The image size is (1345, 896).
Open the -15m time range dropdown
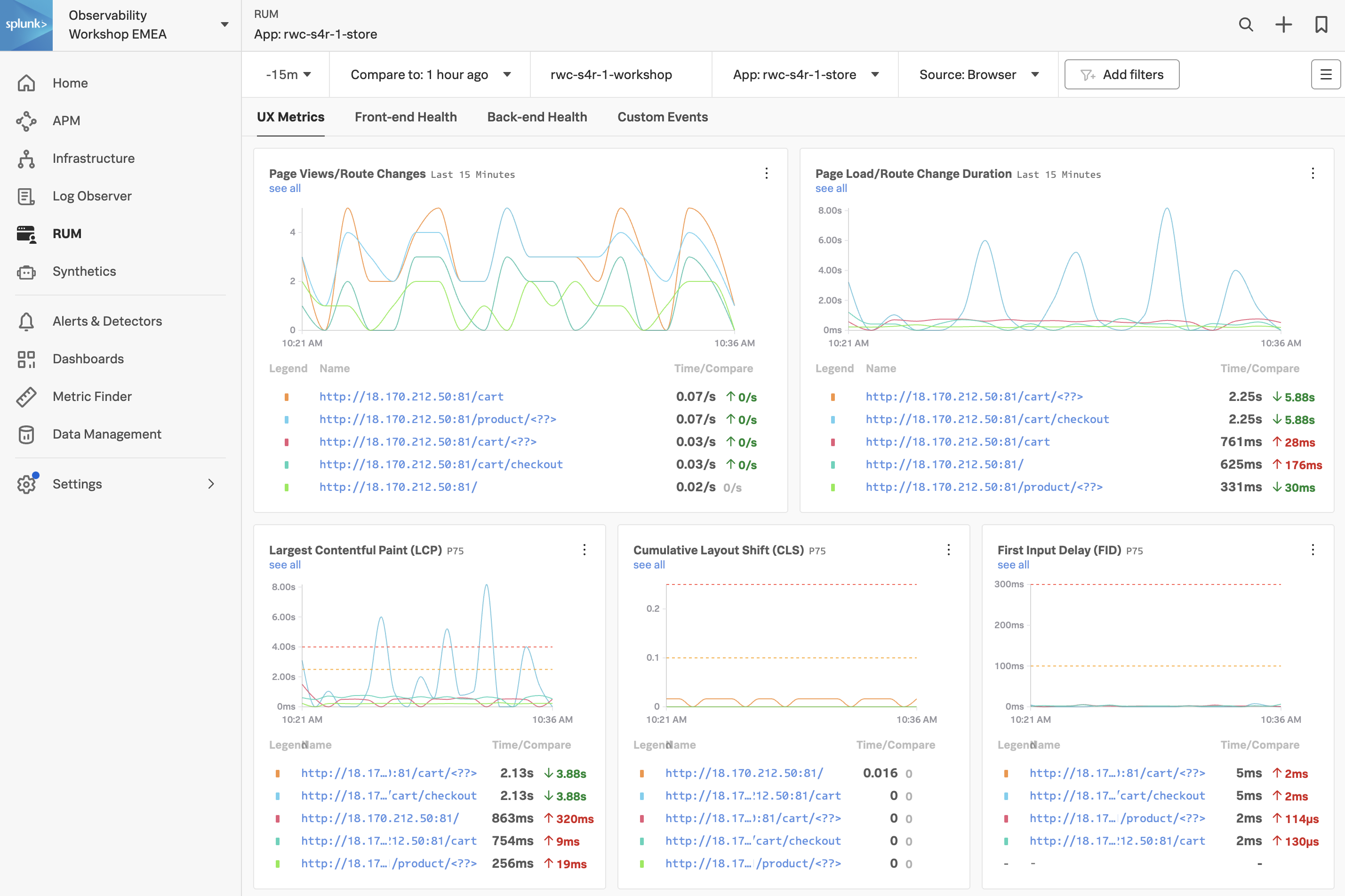[x=288, y=74]
